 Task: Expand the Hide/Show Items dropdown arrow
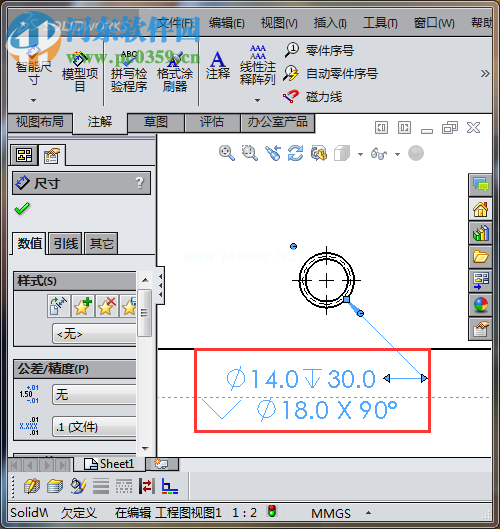pos(397,155)
